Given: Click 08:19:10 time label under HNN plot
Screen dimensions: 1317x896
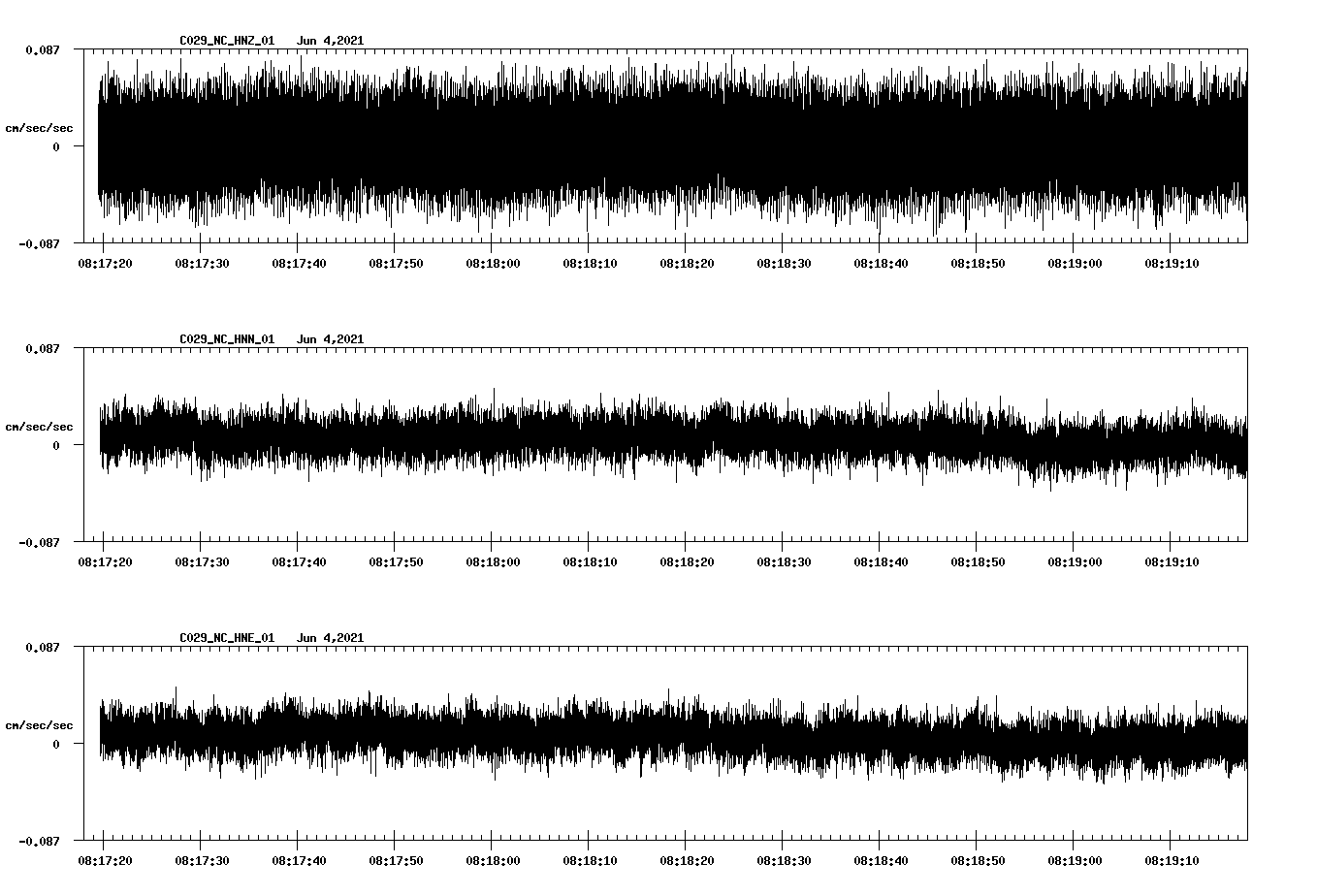Looking at the screenshot, I should [x=1172, y=562].
